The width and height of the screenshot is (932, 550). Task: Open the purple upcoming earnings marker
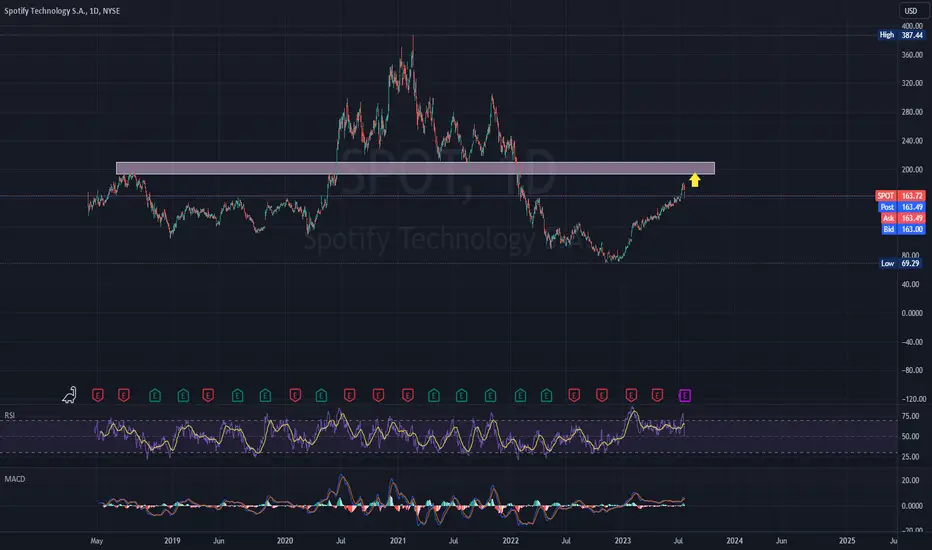[685, 395]
